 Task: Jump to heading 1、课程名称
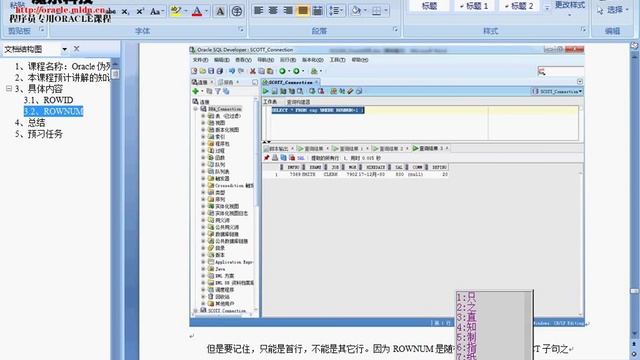coord(62,66)
